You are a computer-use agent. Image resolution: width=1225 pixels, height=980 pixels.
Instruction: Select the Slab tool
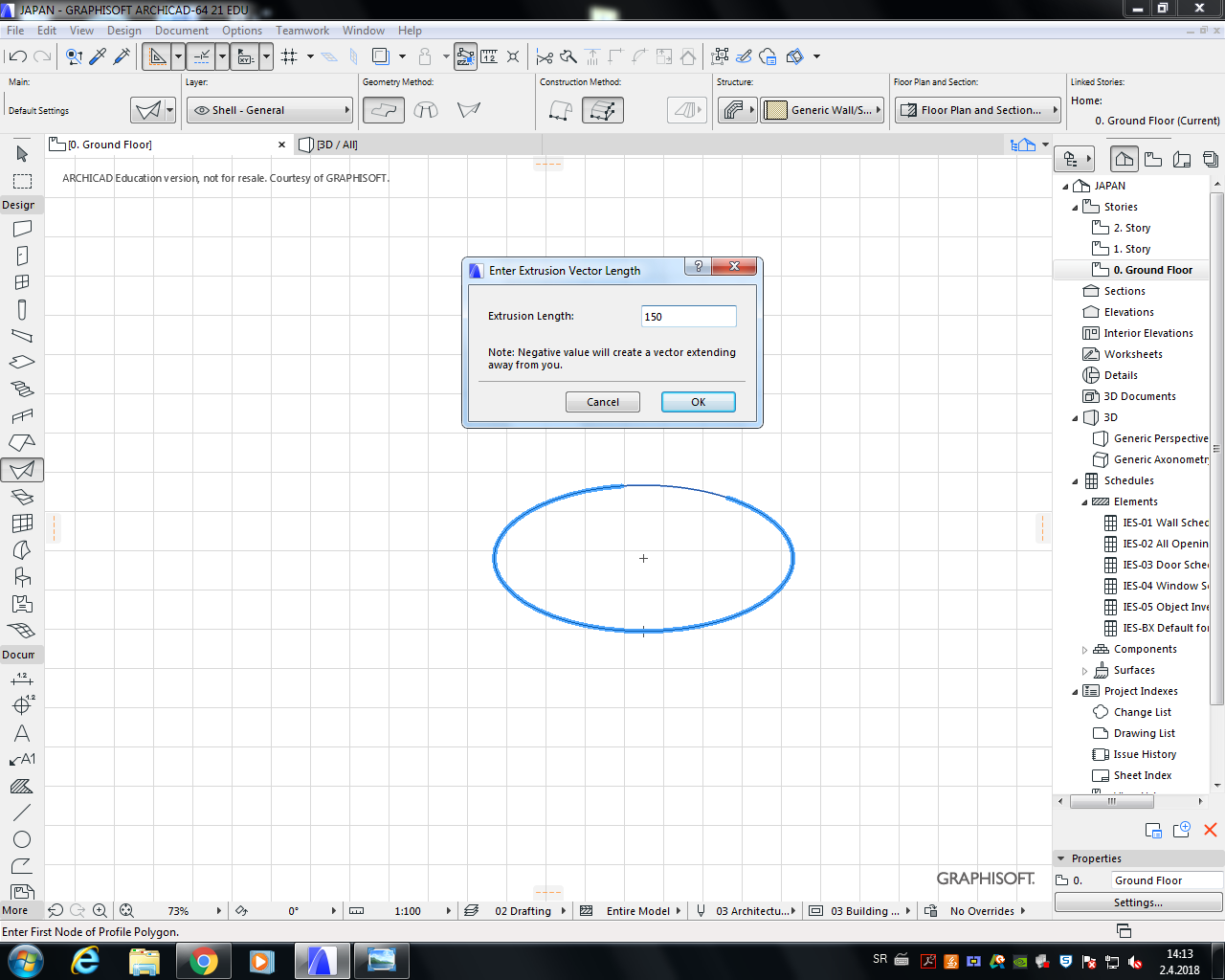(22, 363)
